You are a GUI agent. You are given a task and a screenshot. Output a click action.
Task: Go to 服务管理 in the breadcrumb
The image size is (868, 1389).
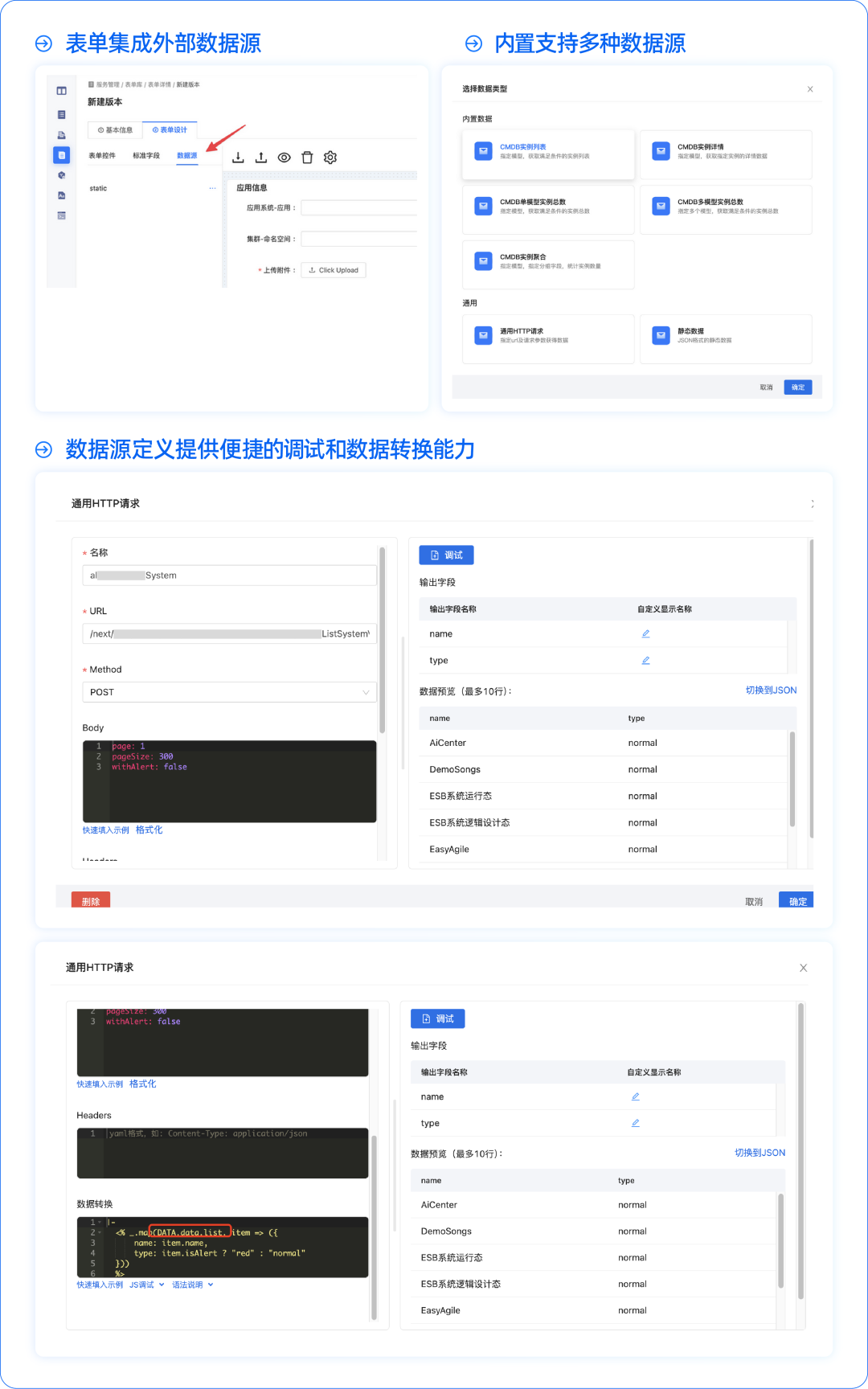108,84
